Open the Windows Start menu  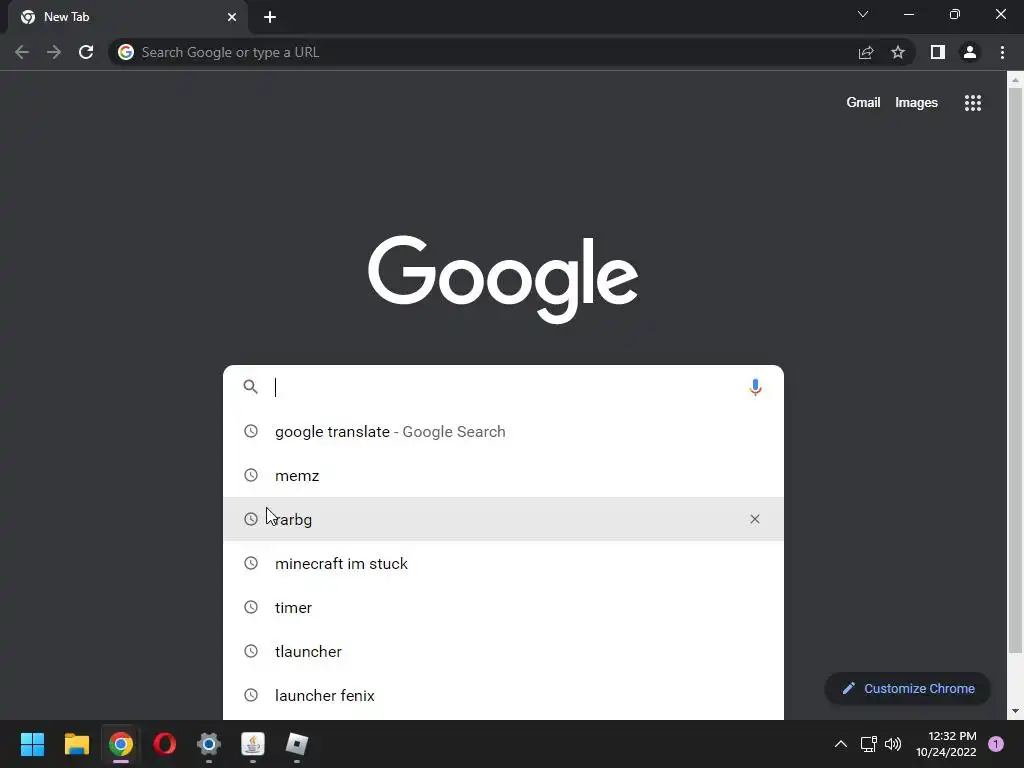coord(32,744)
